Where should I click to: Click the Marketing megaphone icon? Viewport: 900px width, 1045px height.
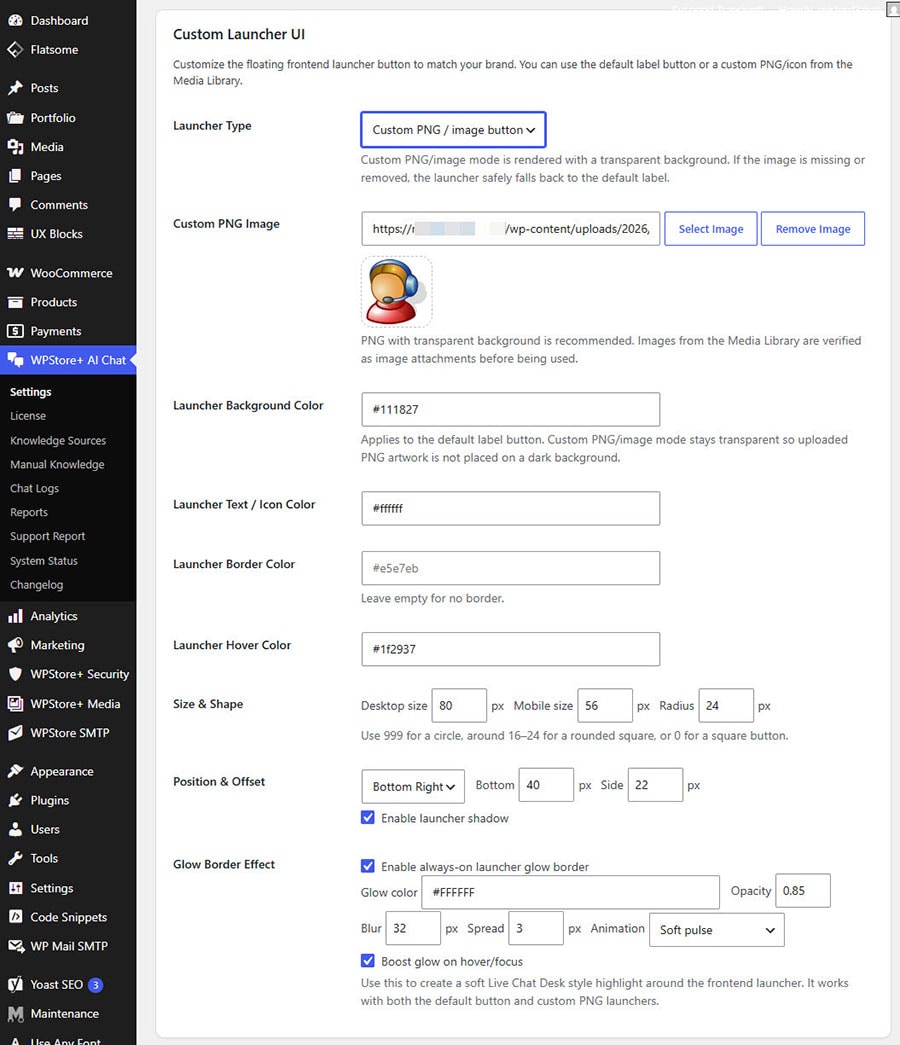[15, 645]
